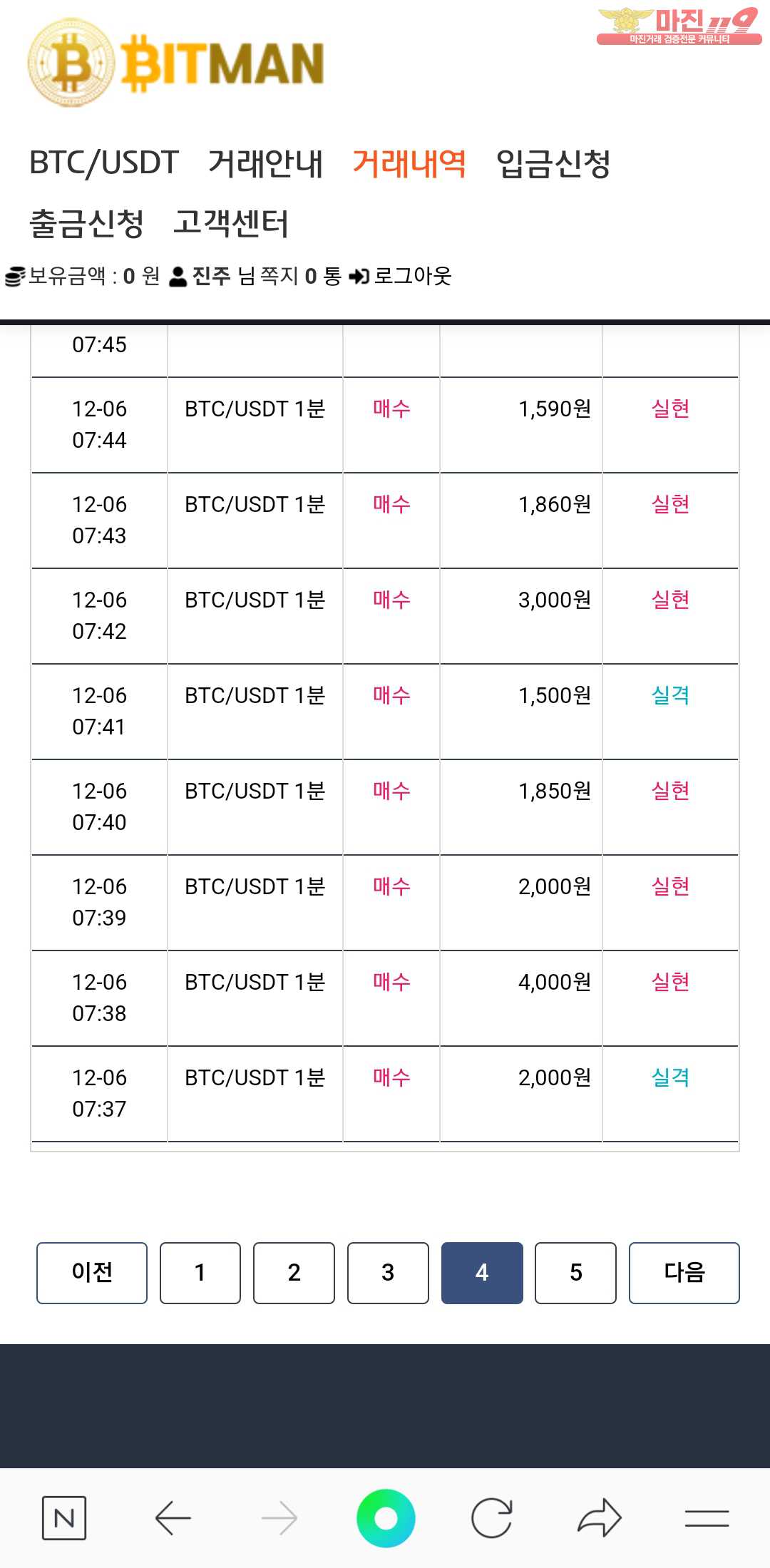Tap the forward arrow icon

click(279, 1518)
